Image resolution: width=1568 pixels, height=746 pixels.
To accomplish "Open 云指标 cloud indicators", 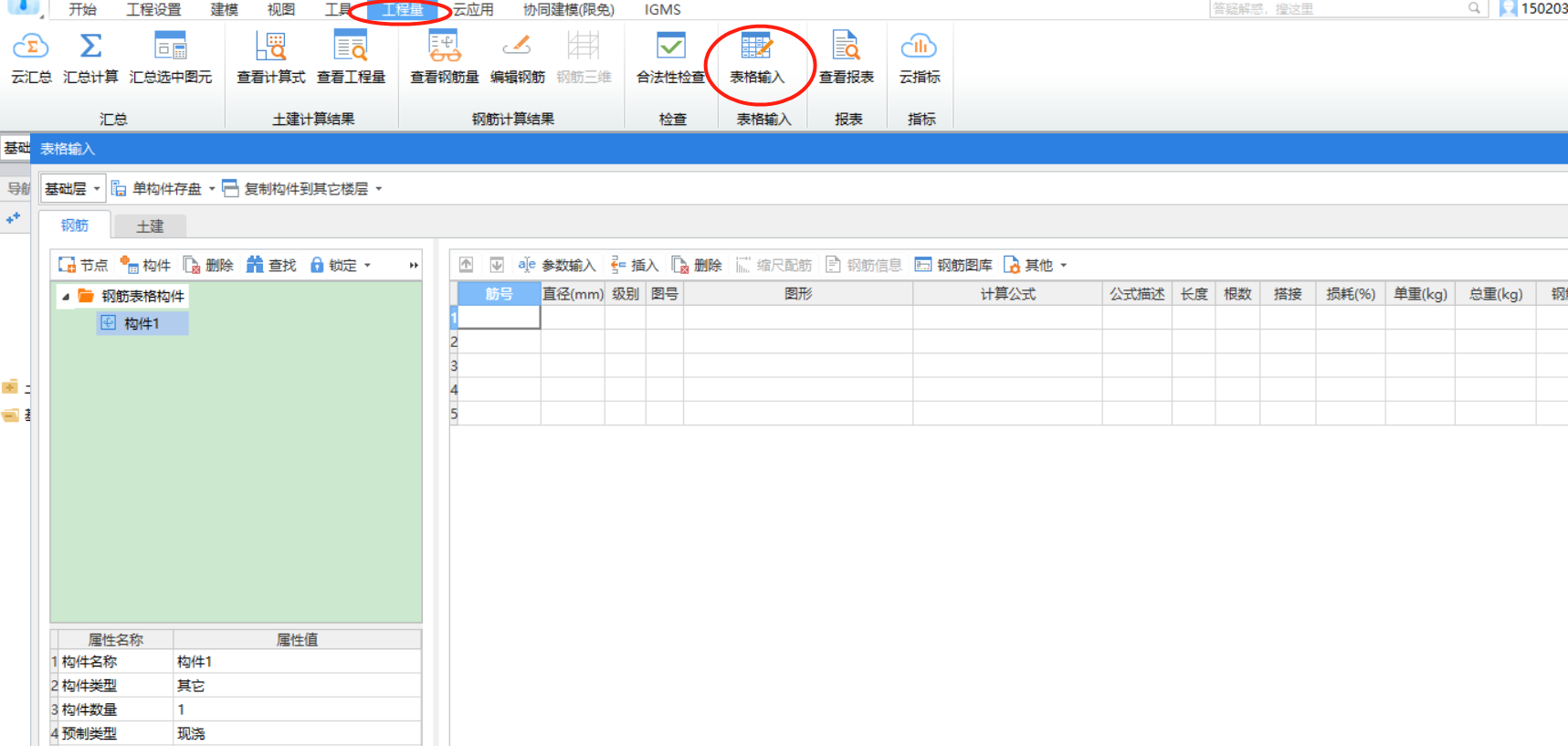I will [920, 58].
